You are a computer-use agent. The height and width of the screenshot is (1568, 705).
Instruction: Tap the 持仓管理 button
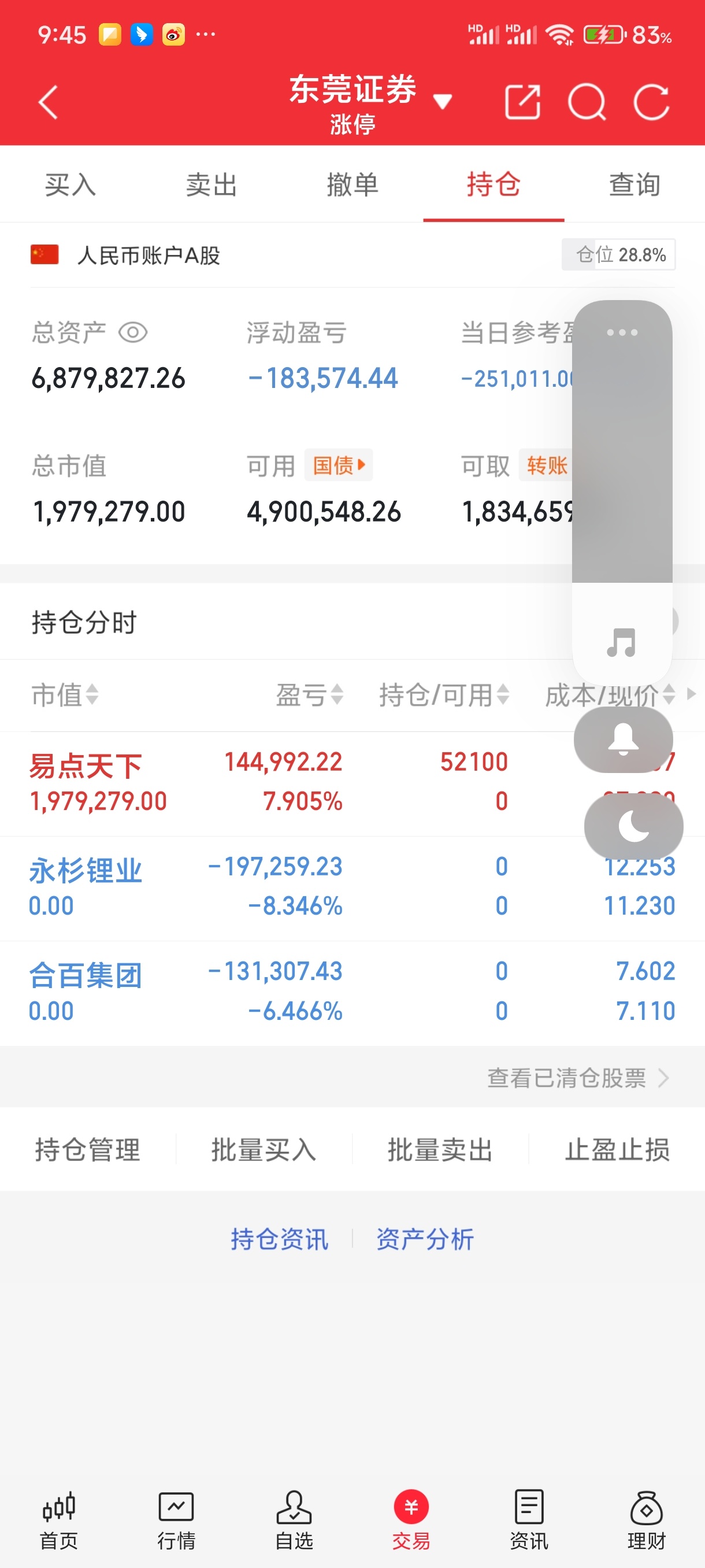(x=88, y=1150)
